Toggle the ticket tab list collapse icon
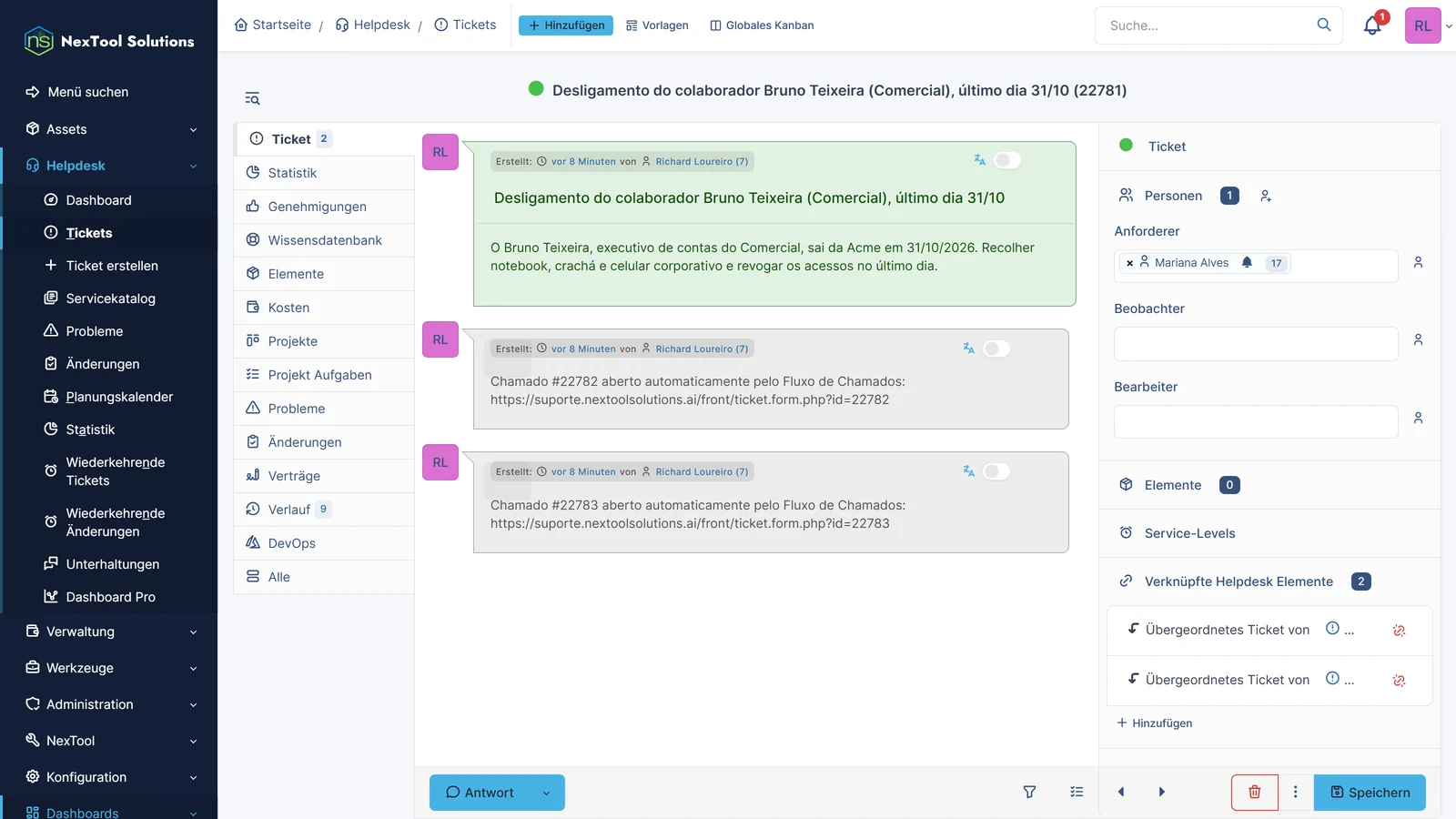 click(x=252, y=98)
